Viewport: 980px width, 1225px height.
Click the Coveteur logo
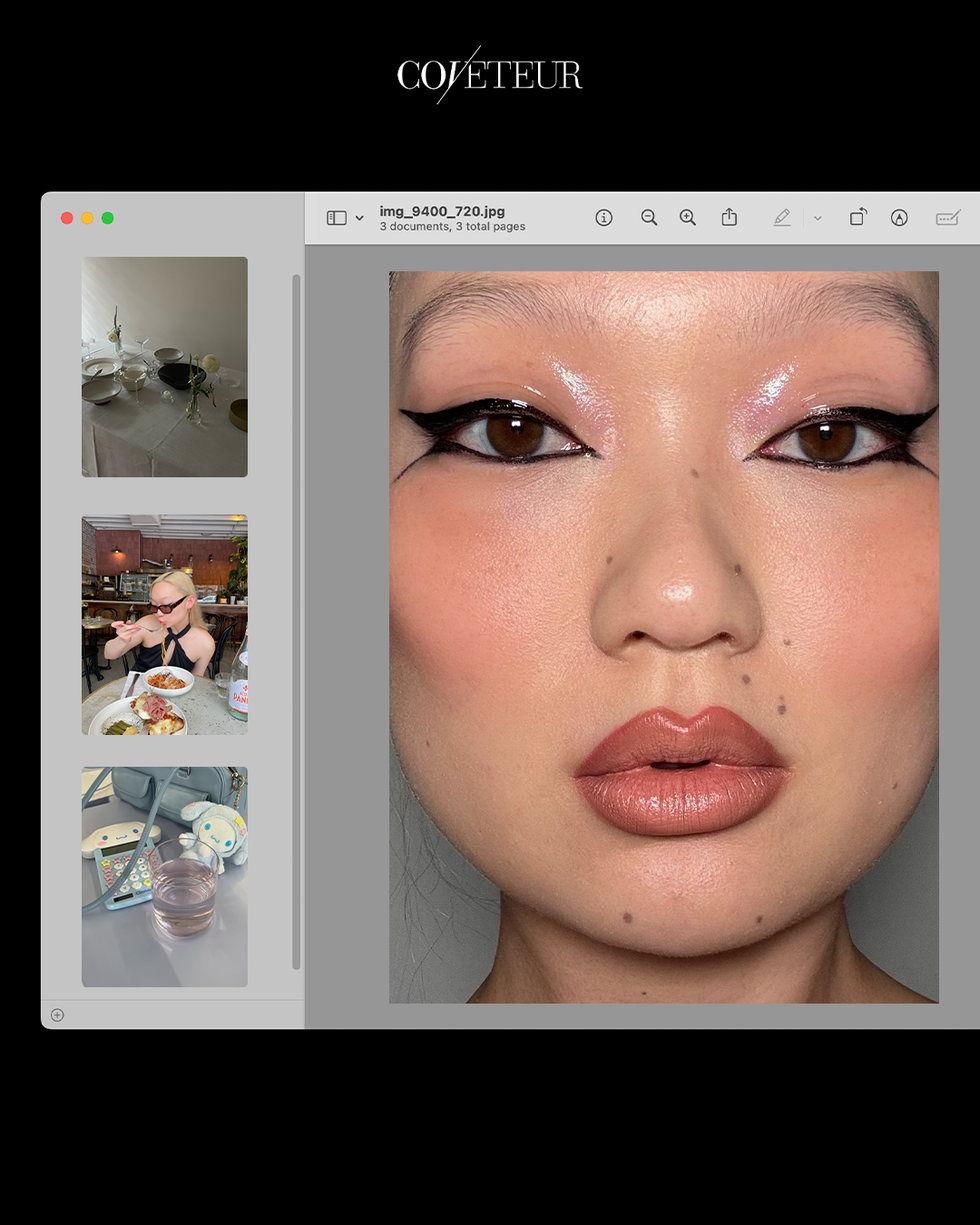pyautogui.click(x=489, y=75)
